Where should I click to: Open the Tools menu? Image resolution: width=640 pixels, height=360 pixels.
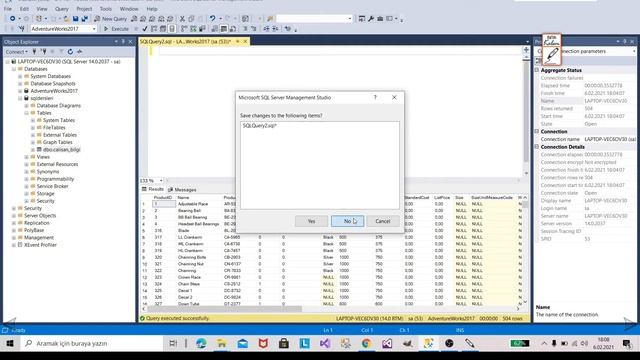point(105,9)
